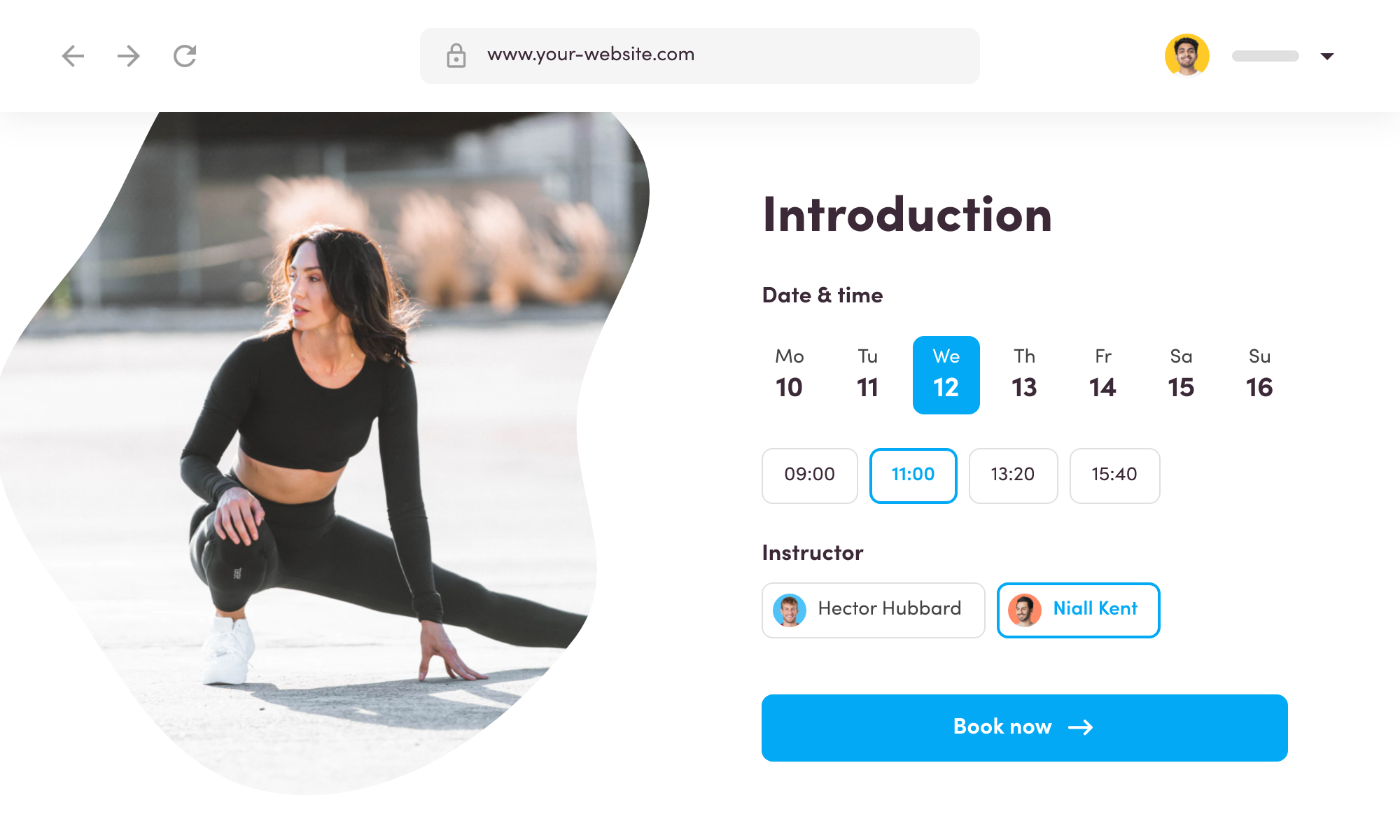The height and width of the screenshot is (840, 1400).
Task: Click Niall Kent's avatar photo
Action: [x=1025, y=610]
